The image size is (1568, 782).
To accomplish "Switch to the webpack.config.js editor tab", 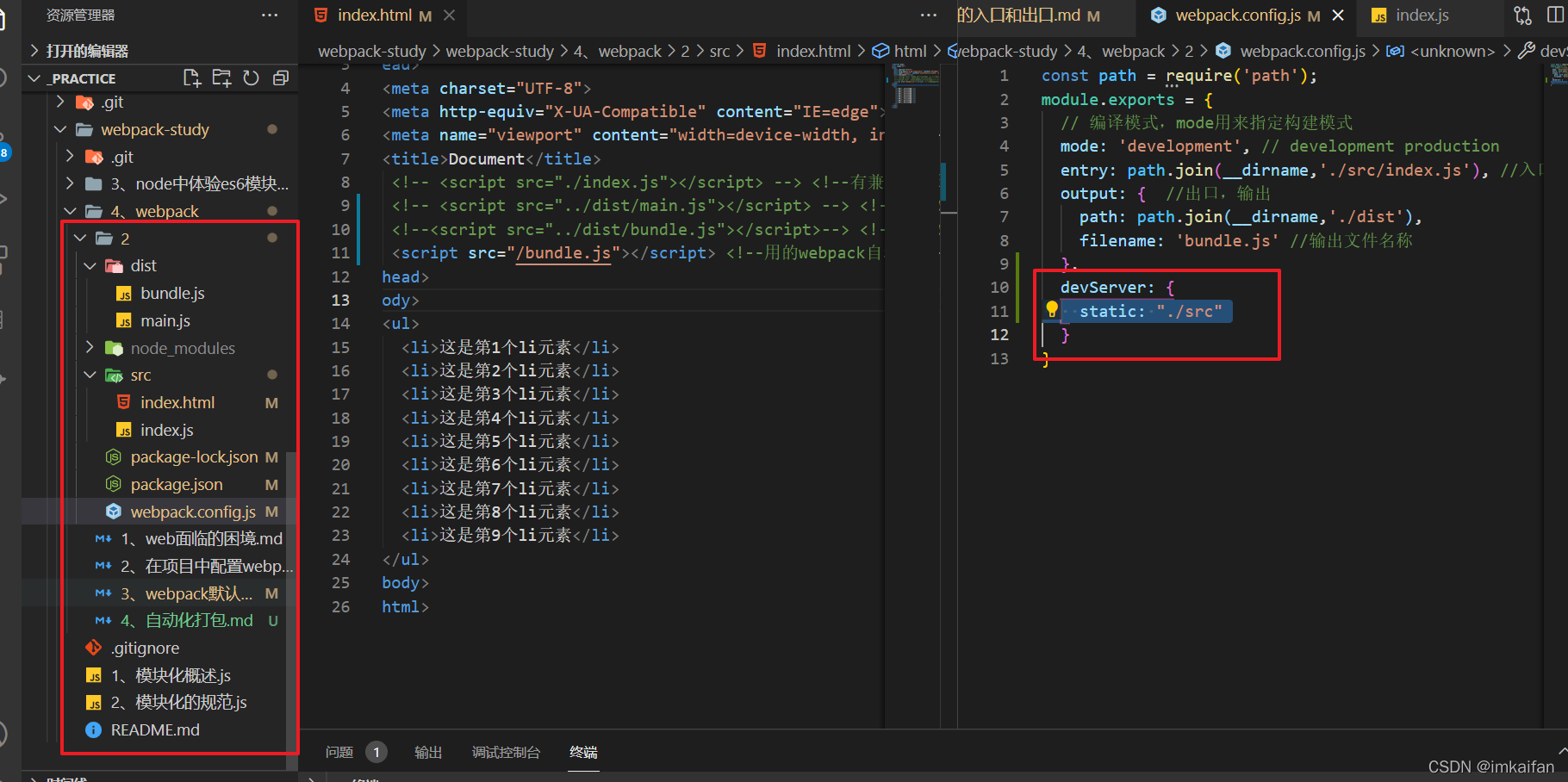I will coord(1237,16).
